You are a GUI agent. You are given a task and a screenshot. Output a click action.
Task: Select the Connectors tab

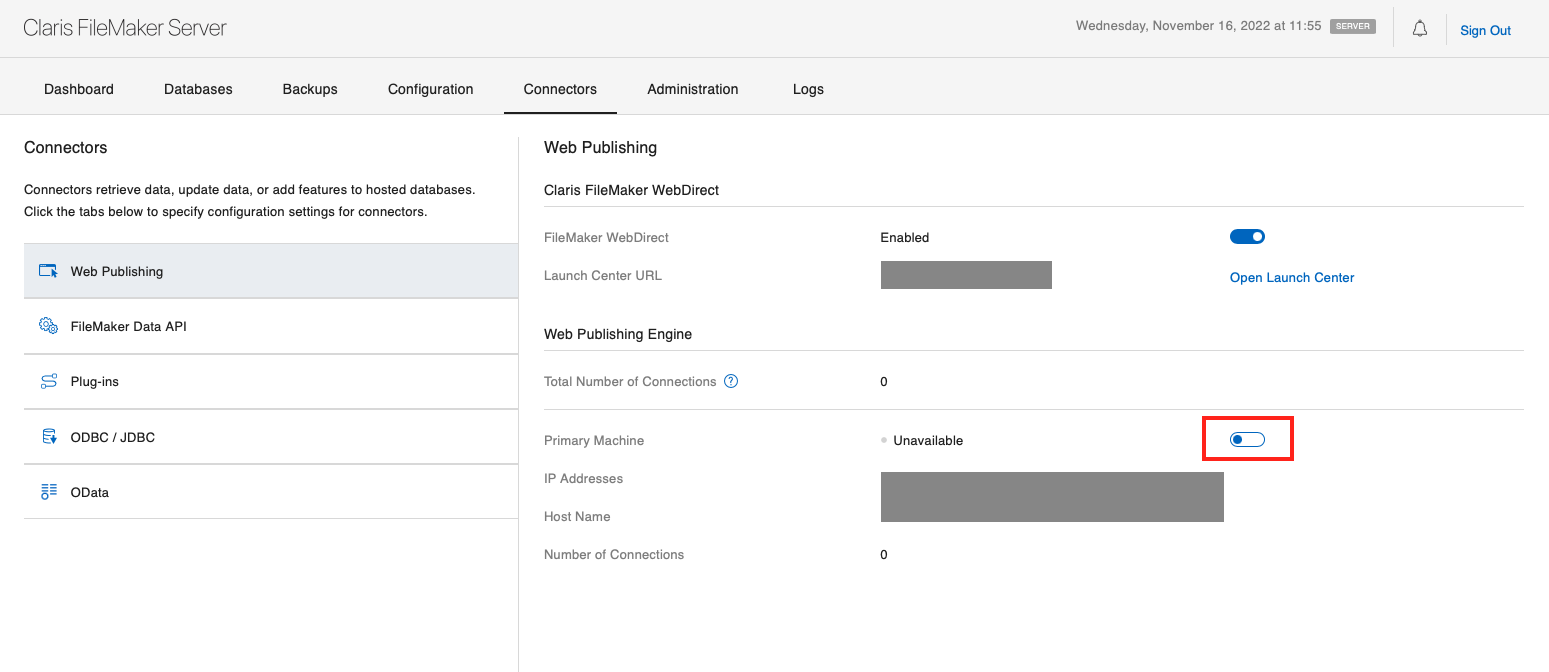560,89
